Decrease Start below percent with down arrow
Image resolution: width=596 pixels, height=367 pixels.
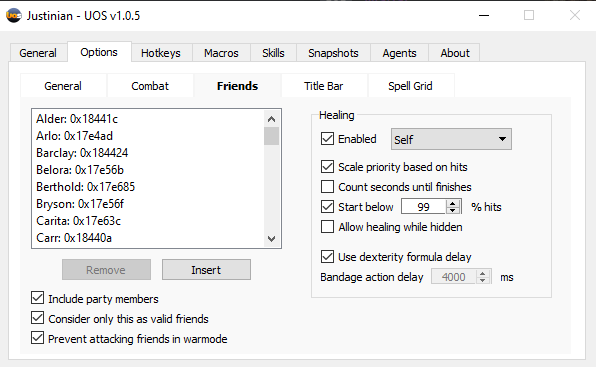pyautogui.click(x=452, y=210)
